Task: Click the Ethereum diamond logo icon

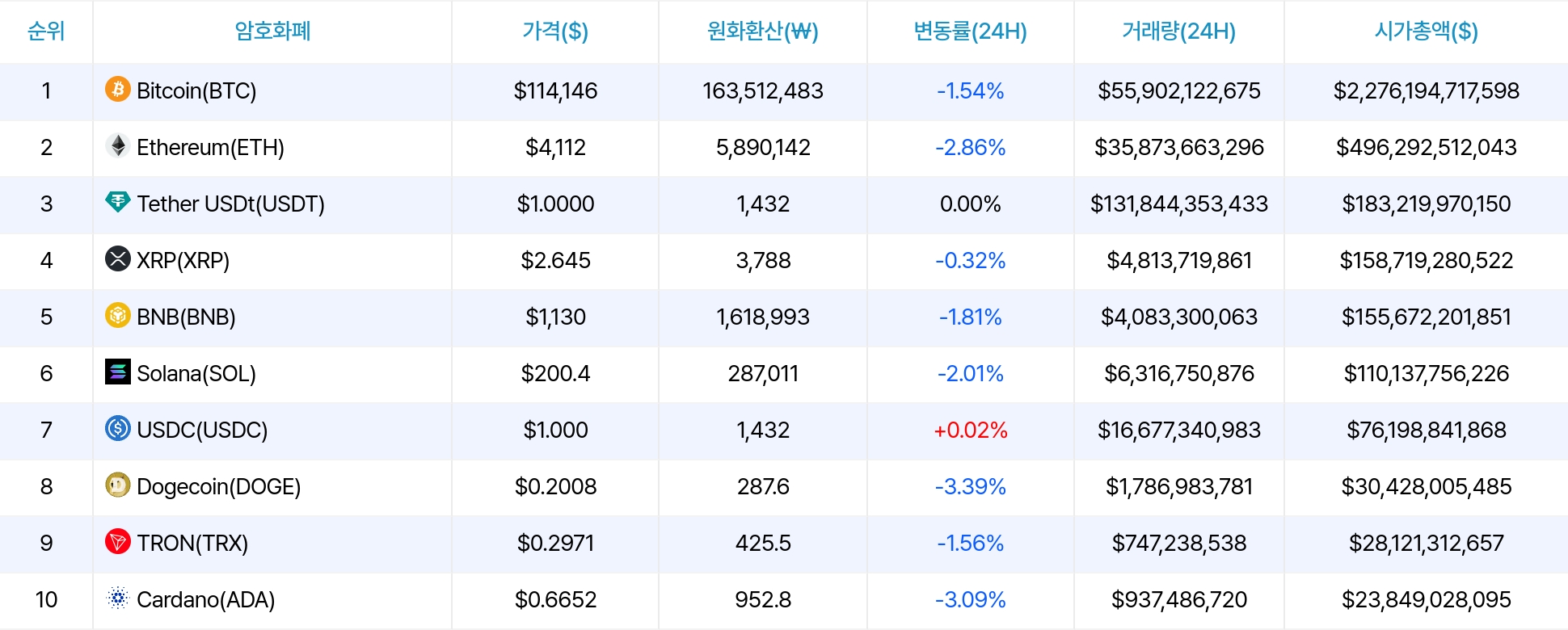Action: [118, 145]
